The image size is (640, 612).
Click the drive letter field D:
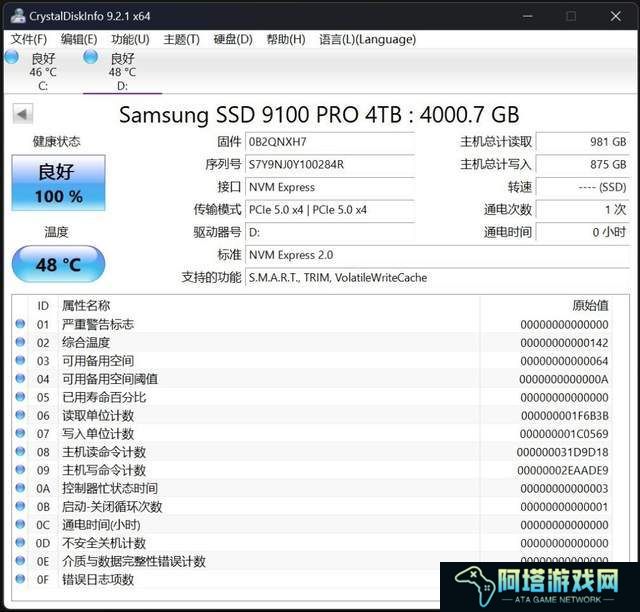(330, 233)
